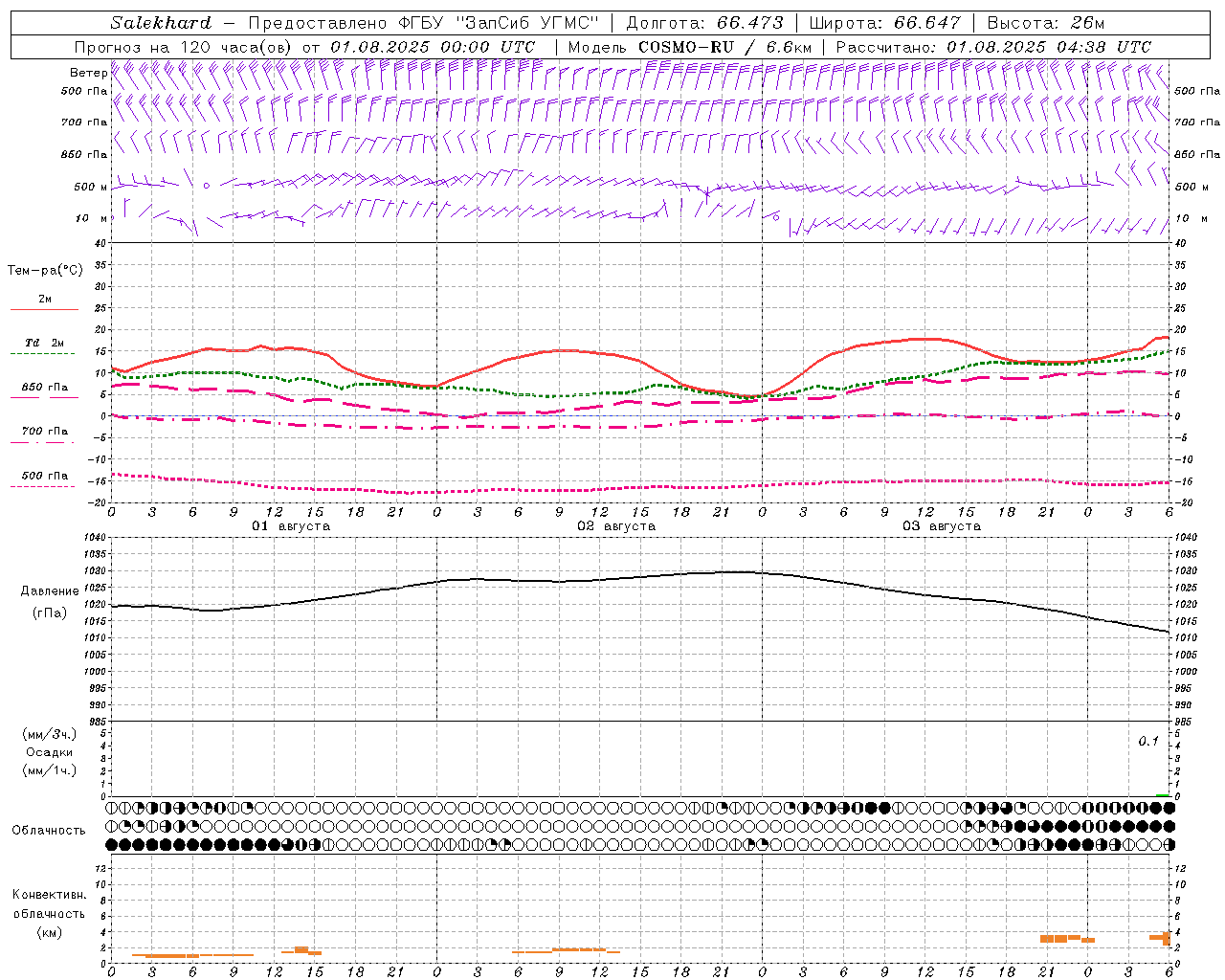Viewport: 1225px width, 980px height.
Task: Click the '(мм/3ч.)' precipitation unit label
Action: (49, 735)
